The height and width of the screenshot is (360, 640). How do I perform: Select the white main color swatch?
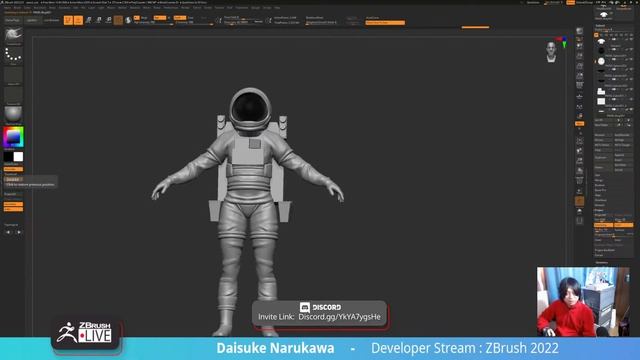point(18,157)
